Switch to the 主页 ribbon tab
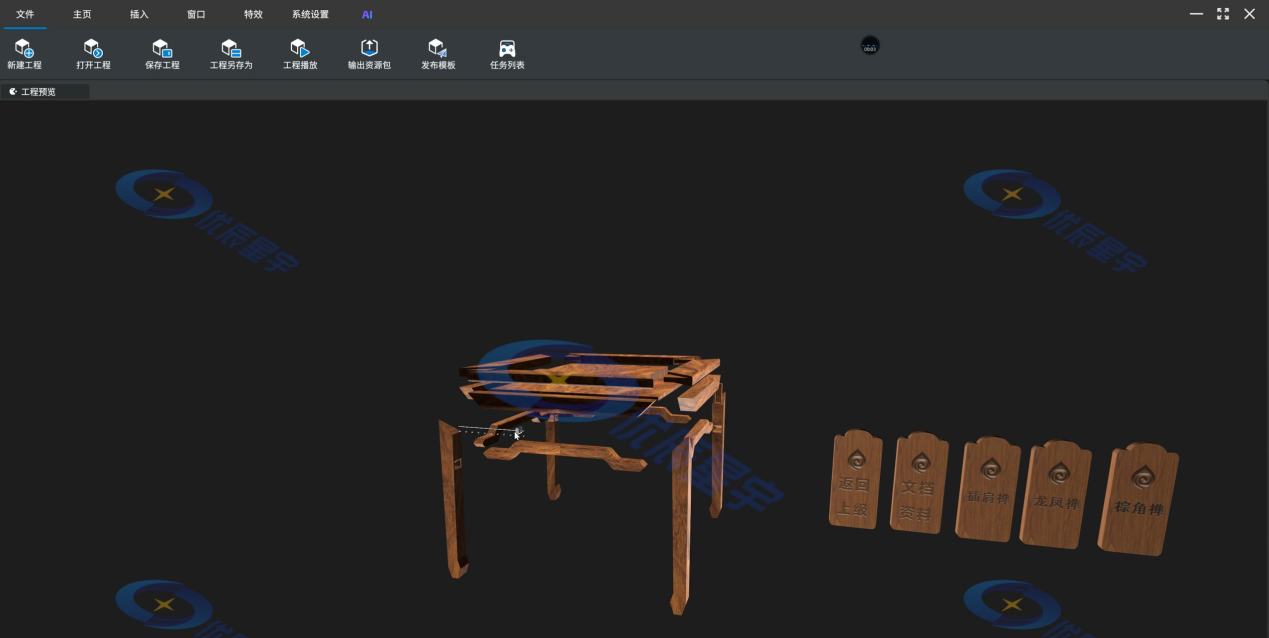The image size is (1269, 638). 80,14
